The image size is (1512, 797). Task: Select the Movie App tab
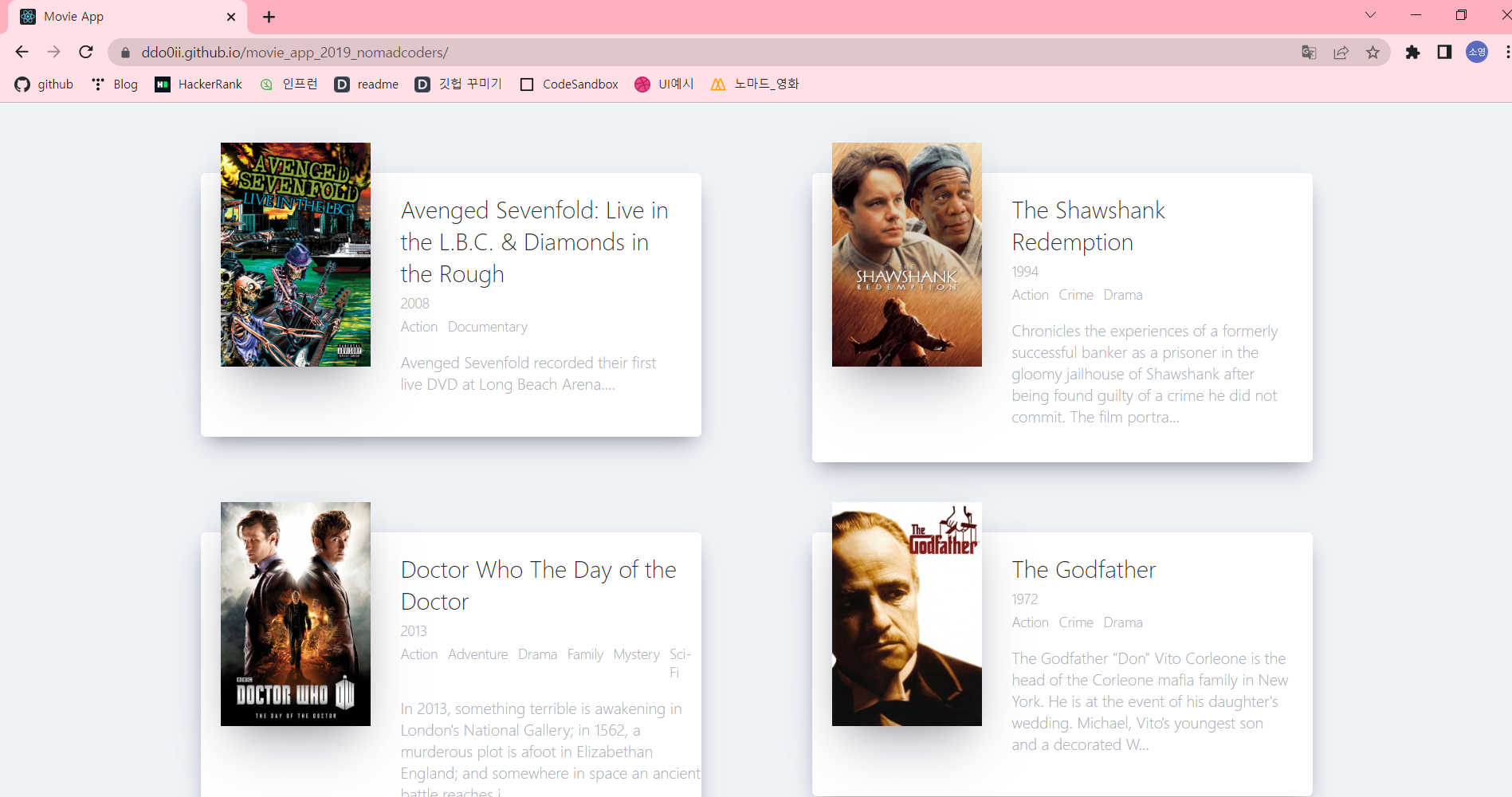(x=128, y=17)
